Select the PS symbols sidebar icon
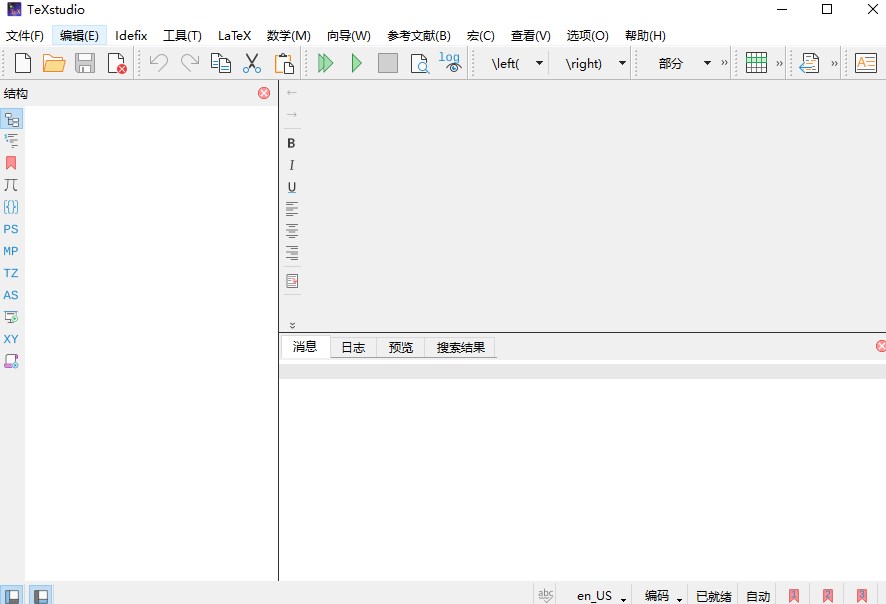 point(11,229)
